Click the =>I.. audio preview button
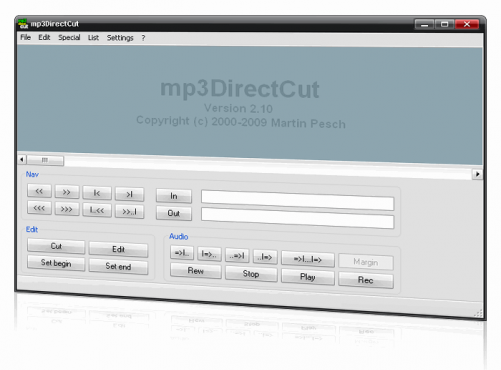 pos(182,253)
